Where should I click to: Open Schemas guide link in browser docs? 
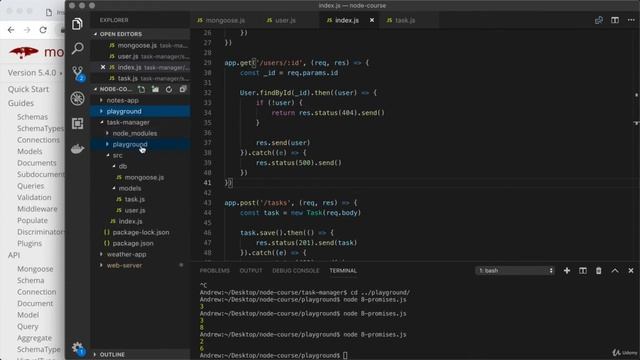point(32,117)
